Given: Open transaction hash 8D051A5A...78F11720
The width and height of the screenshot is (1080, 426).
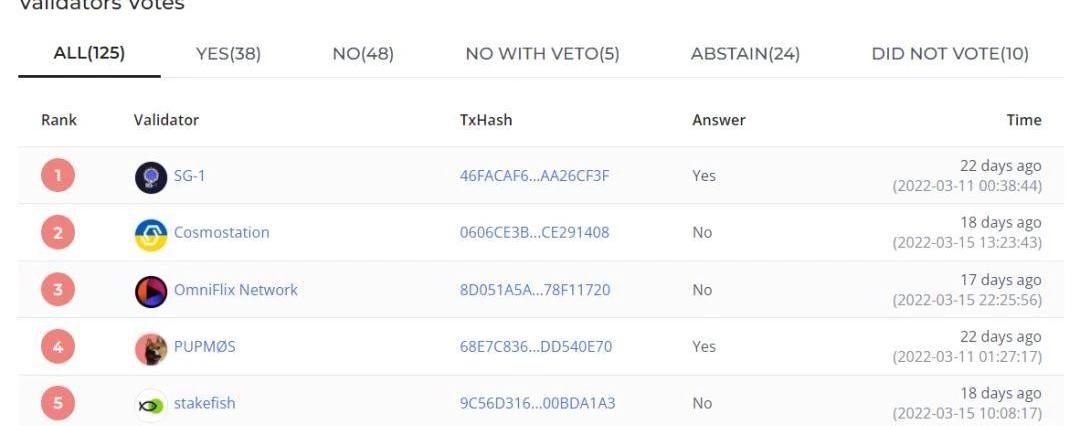Looking at the screenshot, I should point(535,290).
